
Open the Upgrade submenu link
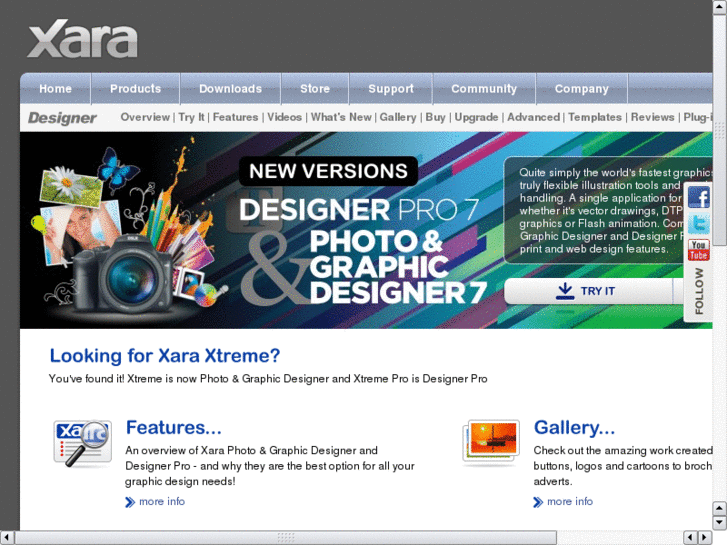[x=476, y=117]
